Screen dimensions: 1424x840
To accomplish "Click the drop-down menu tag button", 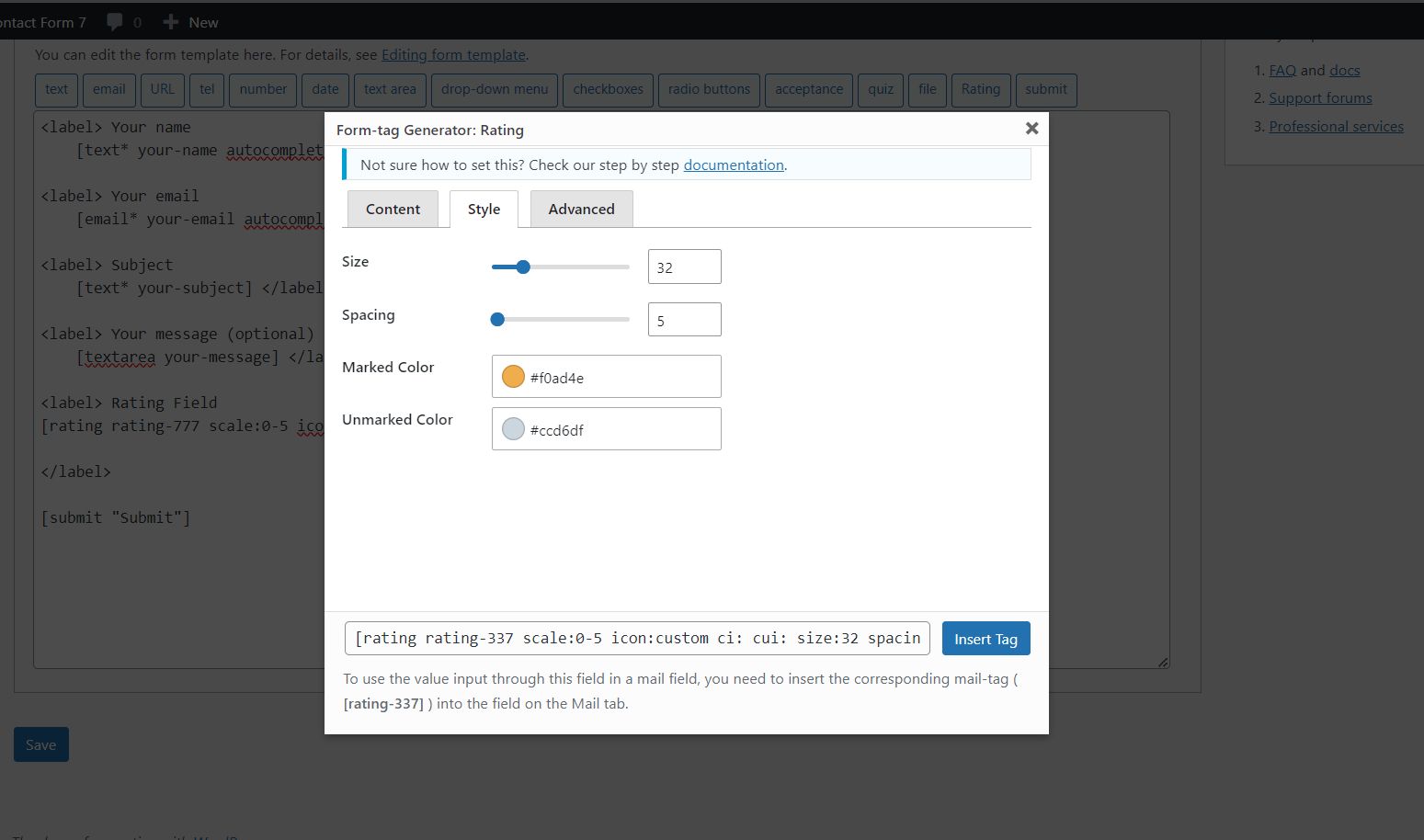I will click(x=494, y=90).
